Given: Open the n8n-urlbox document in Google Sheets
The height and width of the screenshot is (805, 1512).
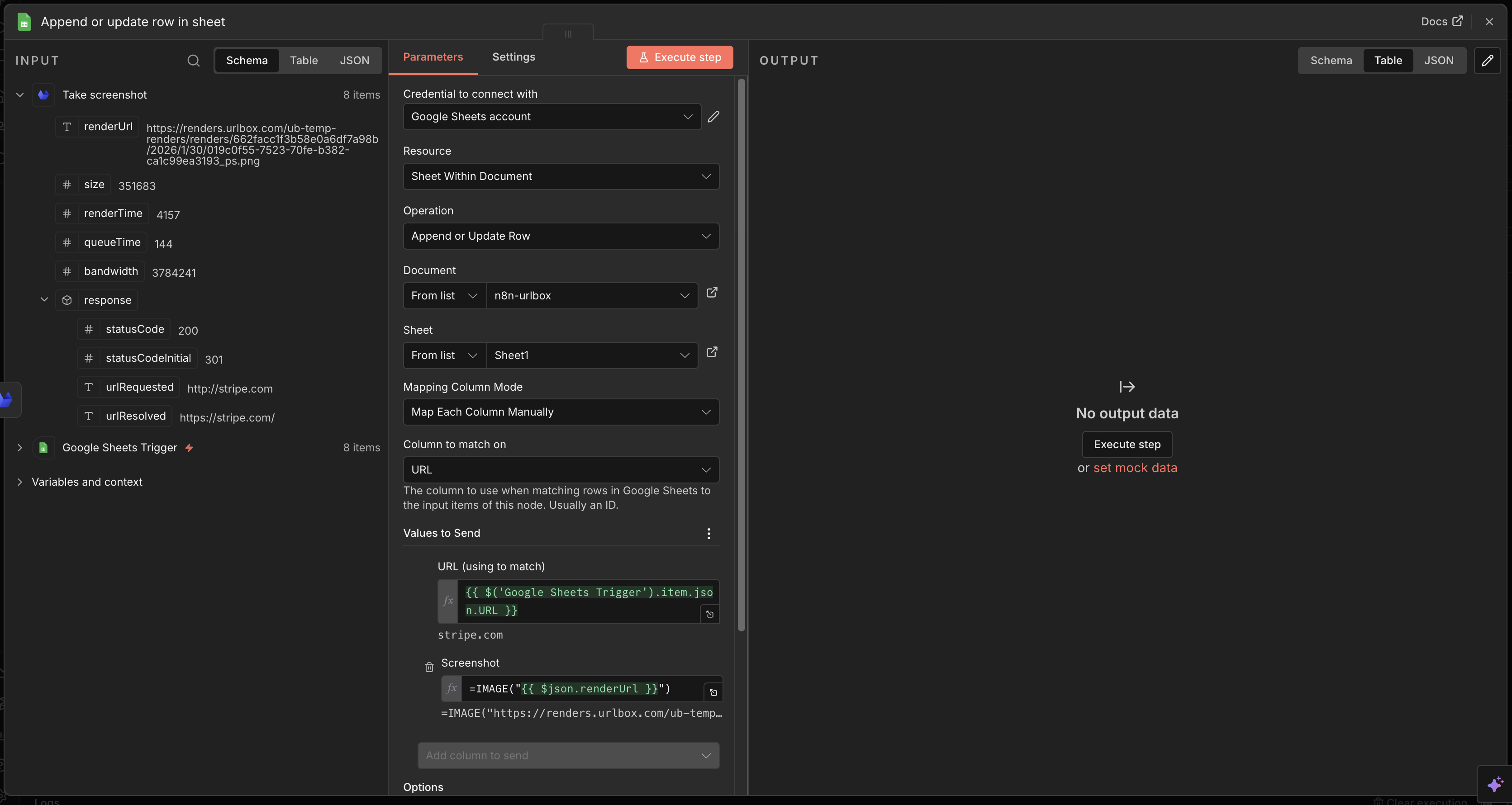Looking at the screenshot, I should click(x=711, y=292).
